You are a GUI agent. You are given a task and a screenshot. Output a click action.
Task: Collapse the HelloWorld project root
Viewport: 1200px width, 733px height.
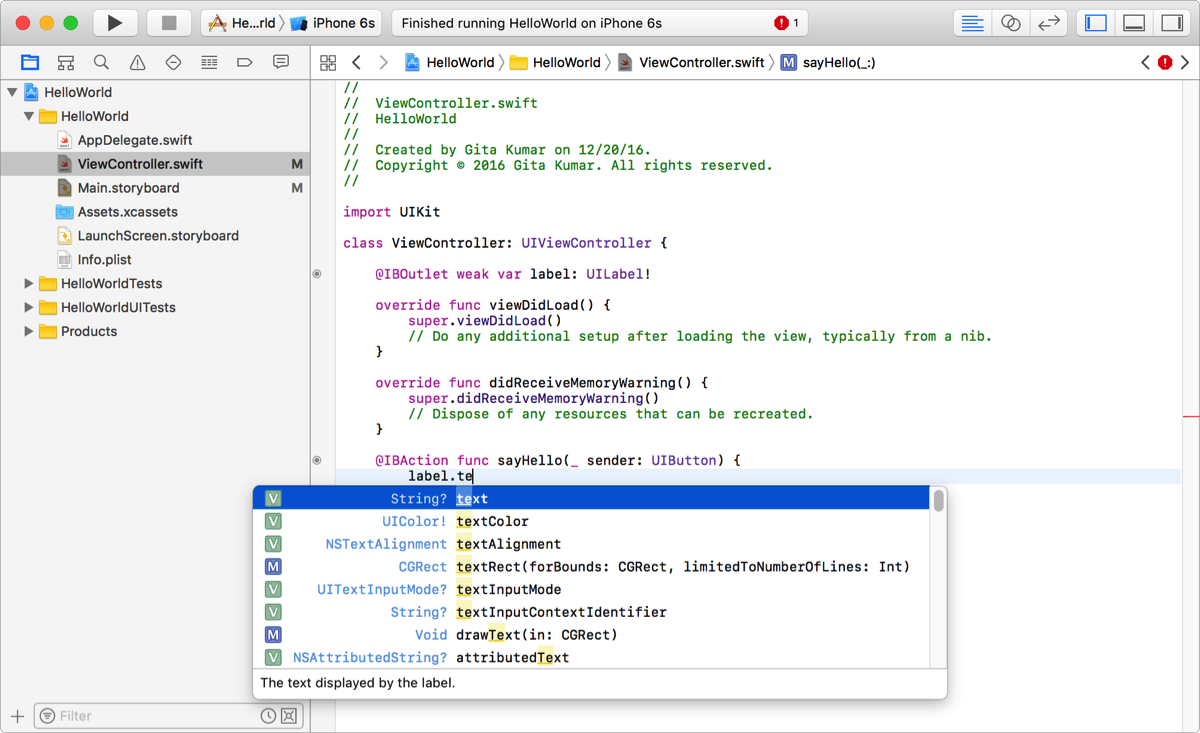point(13,92)
